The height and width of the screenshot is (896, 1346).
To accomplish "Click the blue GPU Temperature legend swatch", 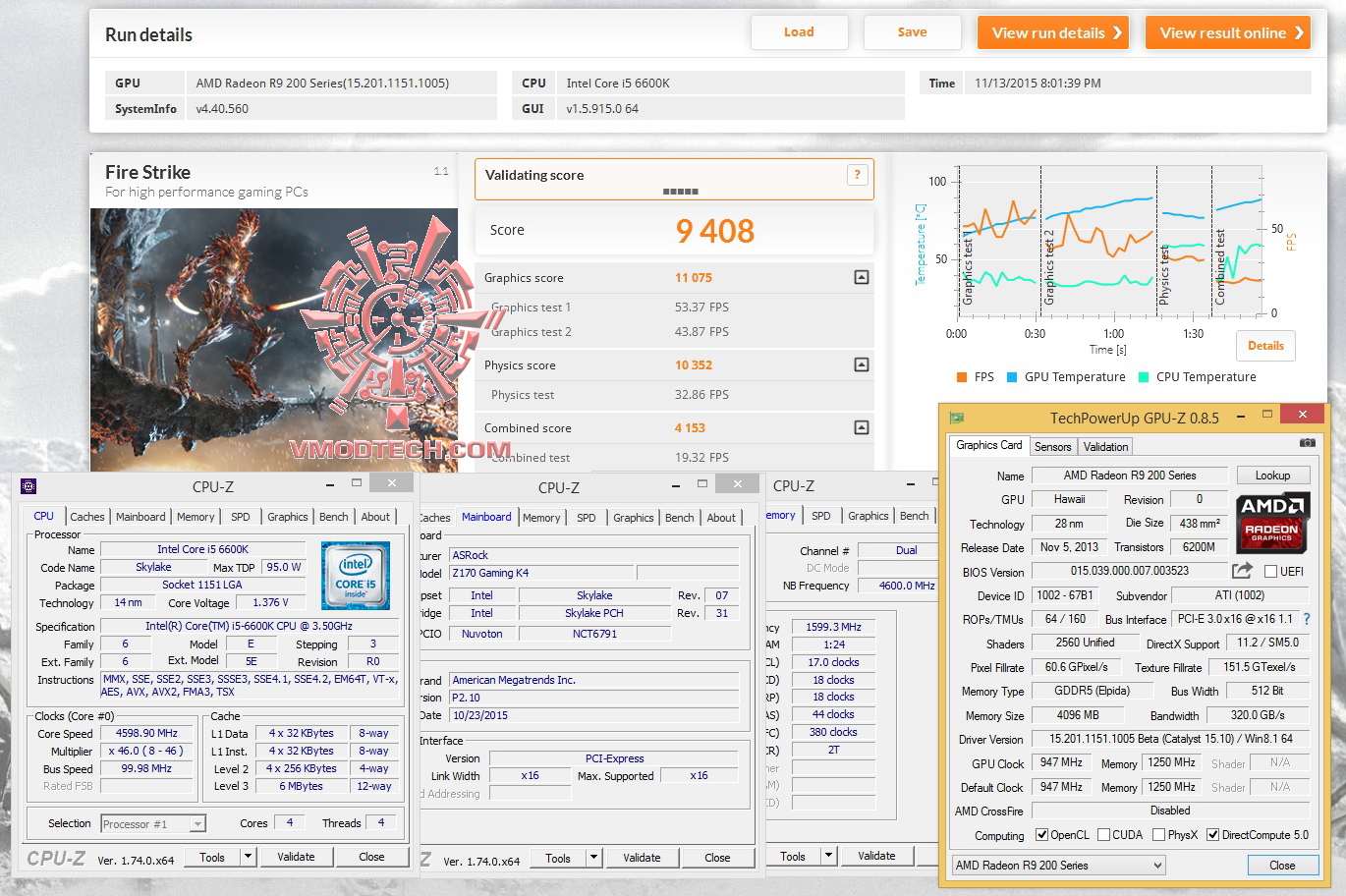I will tap(1012, 377).
